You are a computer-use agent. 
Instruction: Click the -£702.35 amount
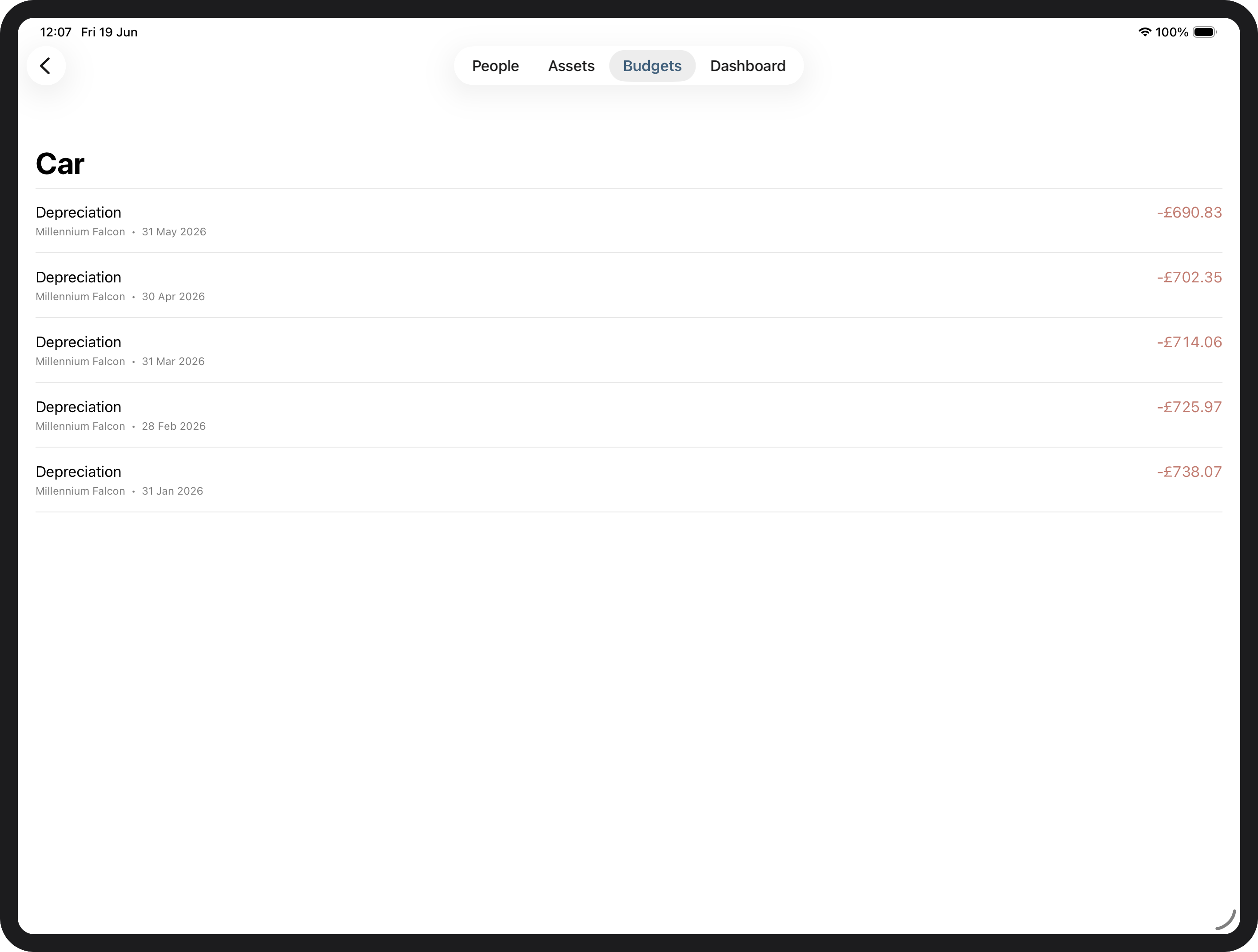[x=1189, y=278]
